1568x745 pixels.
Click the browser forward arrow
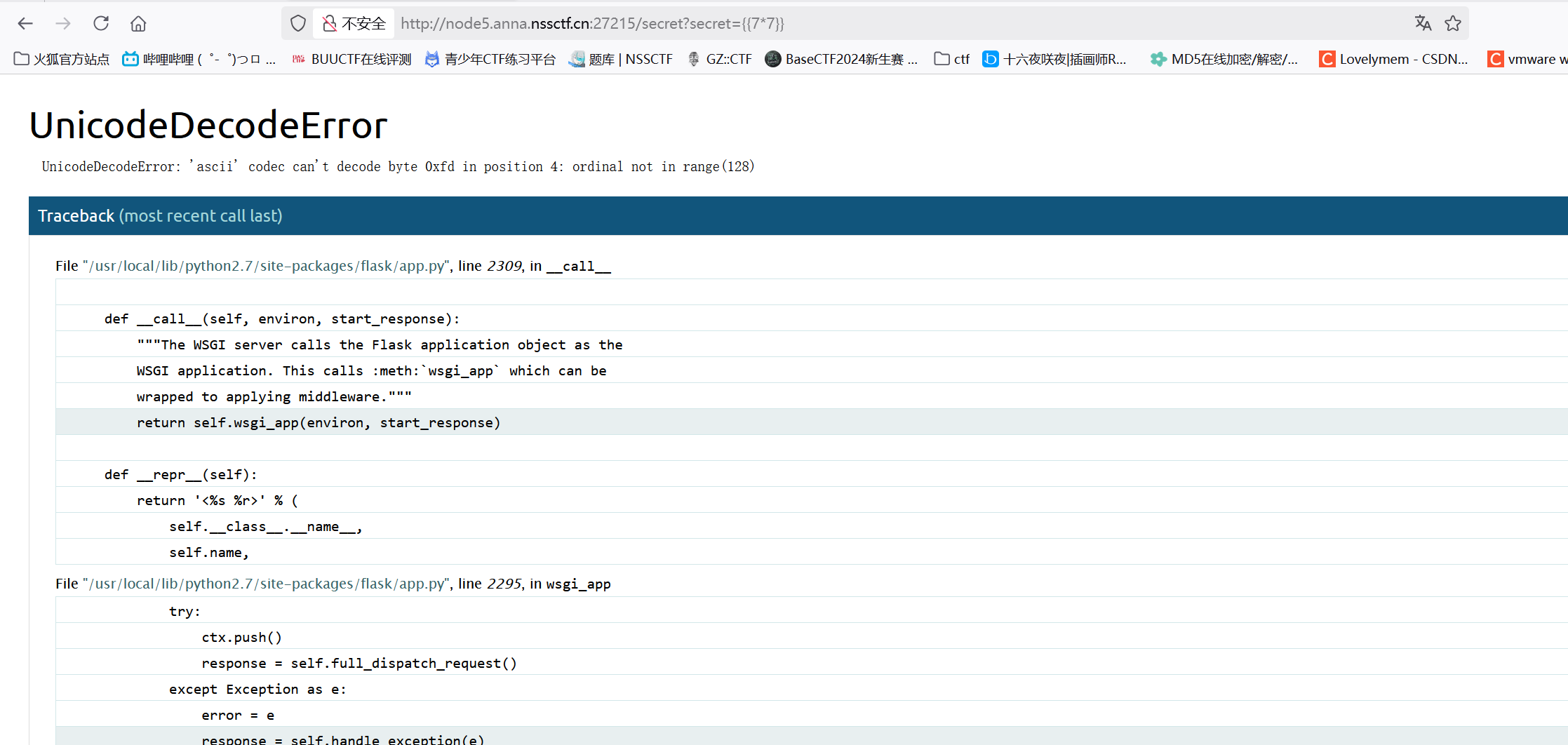pyautogui.click(x=63, y=23)
